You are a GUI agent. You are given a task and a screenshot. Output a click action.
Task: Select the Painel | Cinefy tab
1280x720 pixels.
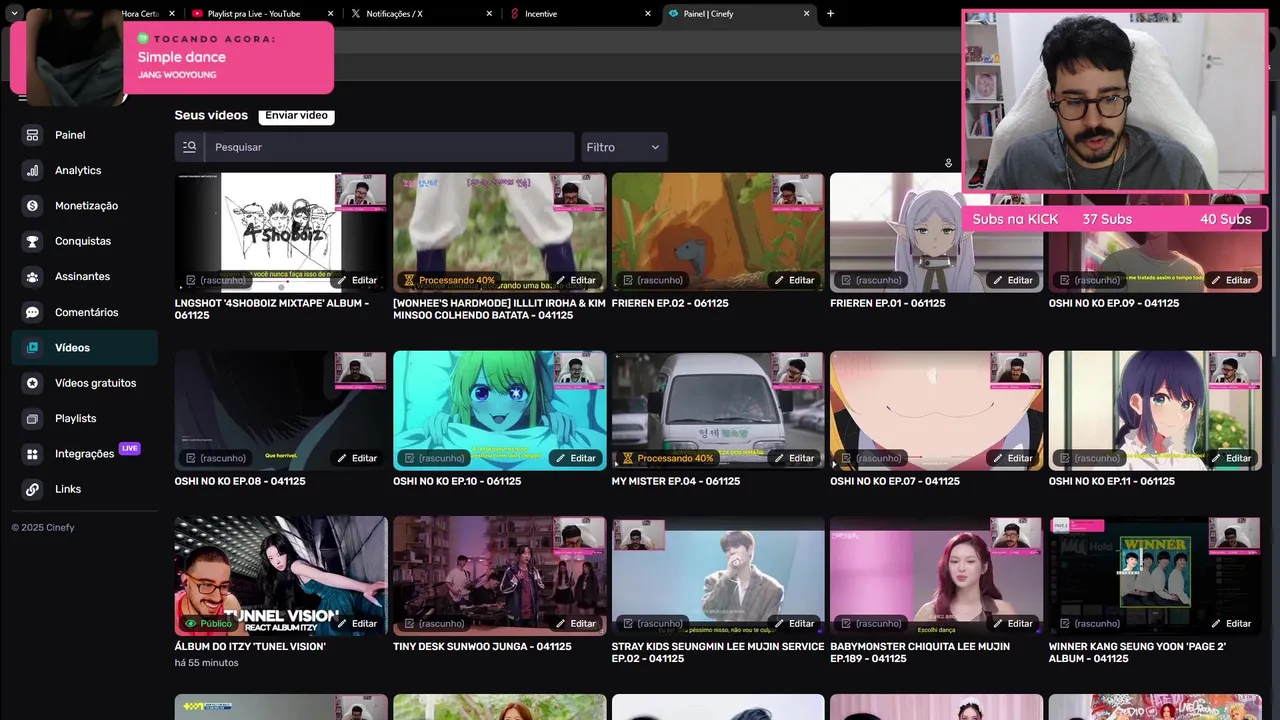pos(738,14)
